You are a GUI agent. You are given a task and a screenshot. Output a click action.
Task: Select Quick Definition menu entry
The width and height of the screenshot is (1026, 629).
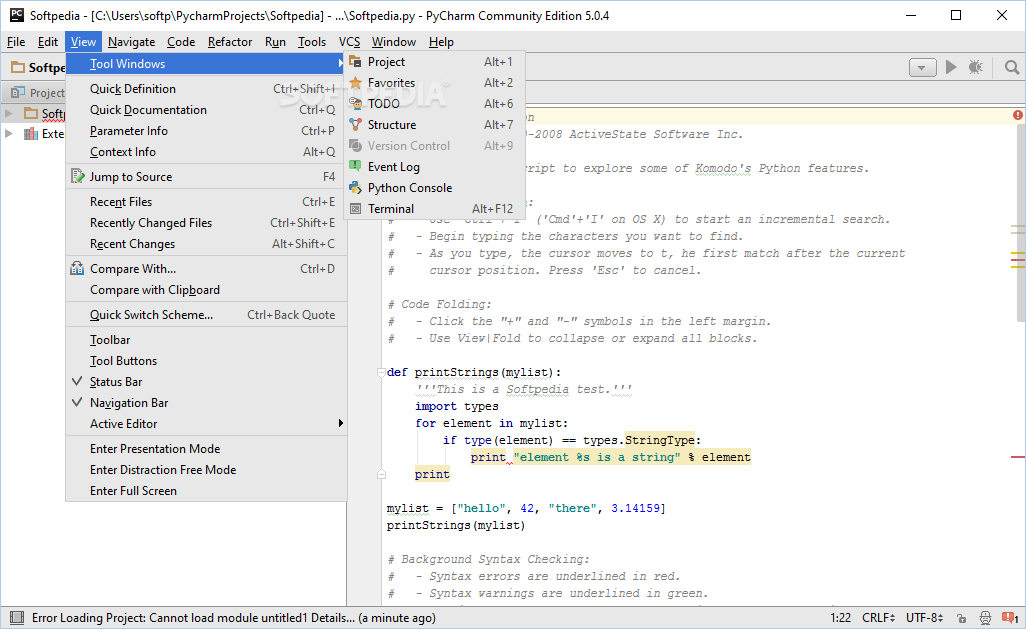(206, 88)
